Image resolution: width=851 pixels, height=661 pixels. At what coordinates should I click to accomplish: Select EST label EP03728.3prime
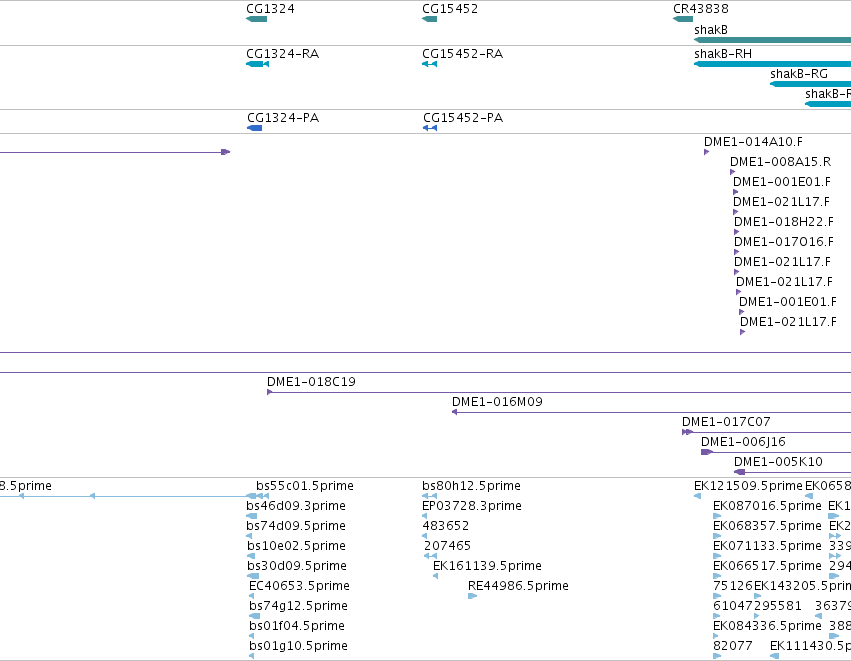point(472,506)
